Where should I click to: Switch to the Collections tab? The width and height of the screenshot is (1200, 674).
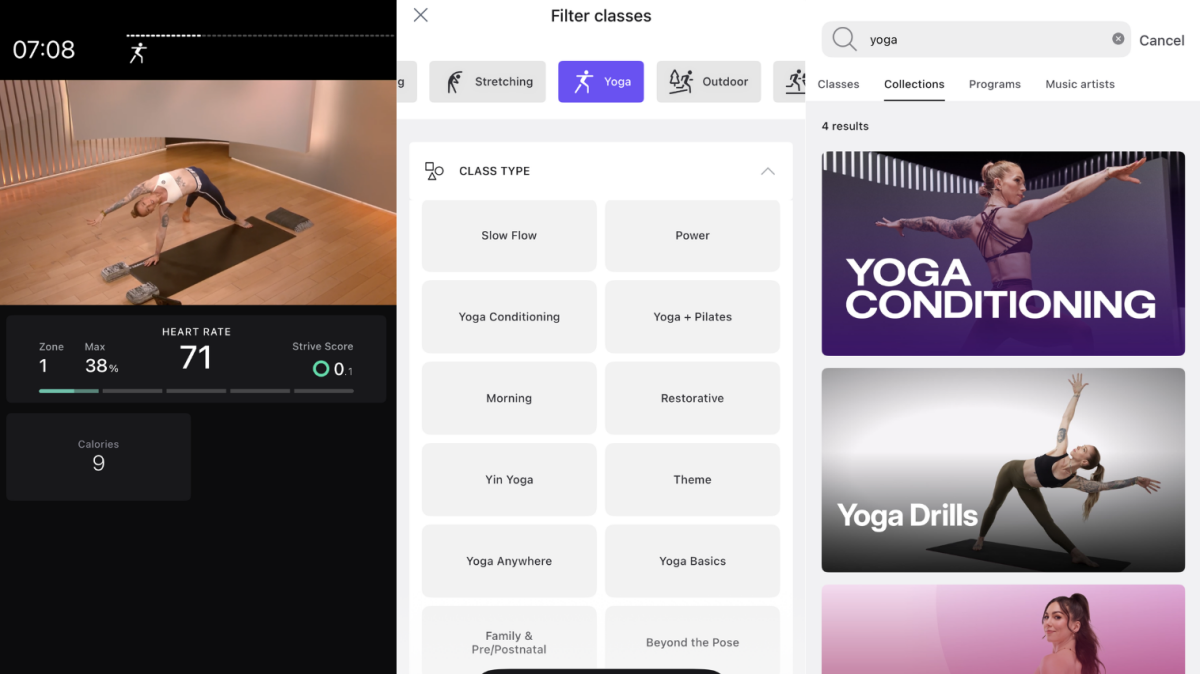[914, 84]
